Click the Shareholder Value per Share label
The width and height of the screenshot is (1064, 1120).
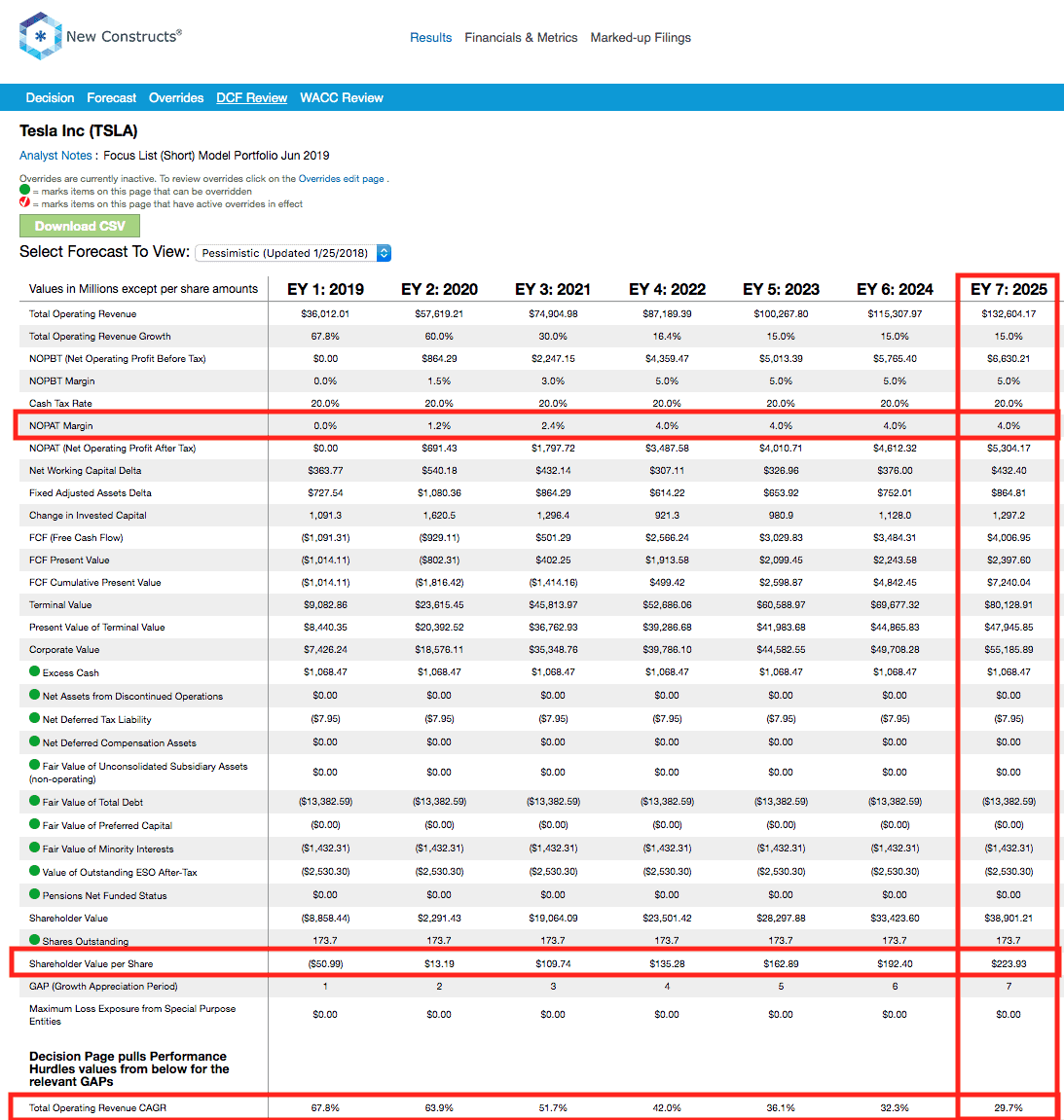point(91,963)
